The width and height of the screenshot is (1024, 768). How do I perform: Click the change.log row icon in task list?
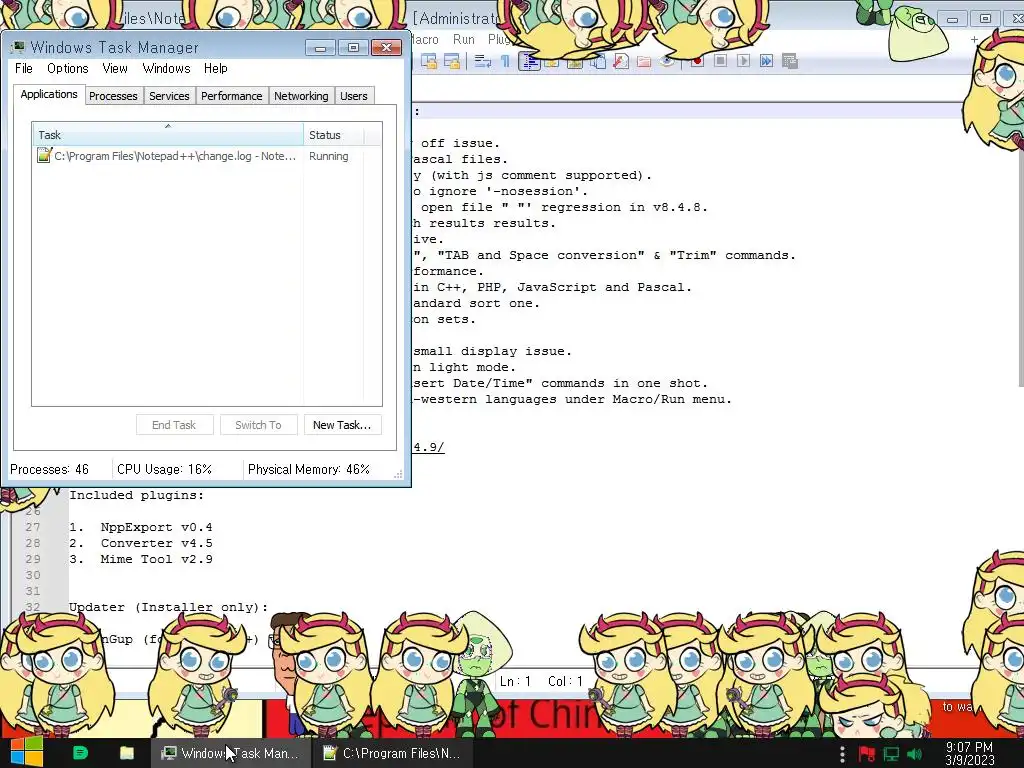coord(44,155)
